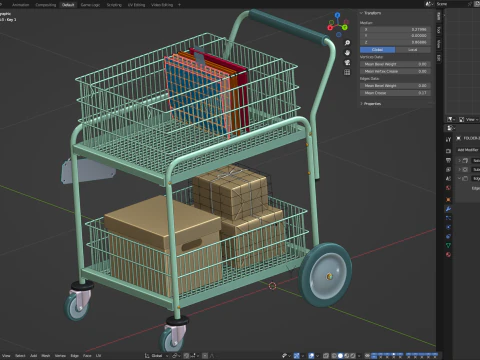Adjust the vertices Mean Bevel Weight slider
The height and width of the screenshot is (360, 480).
[x=395, y=64]
